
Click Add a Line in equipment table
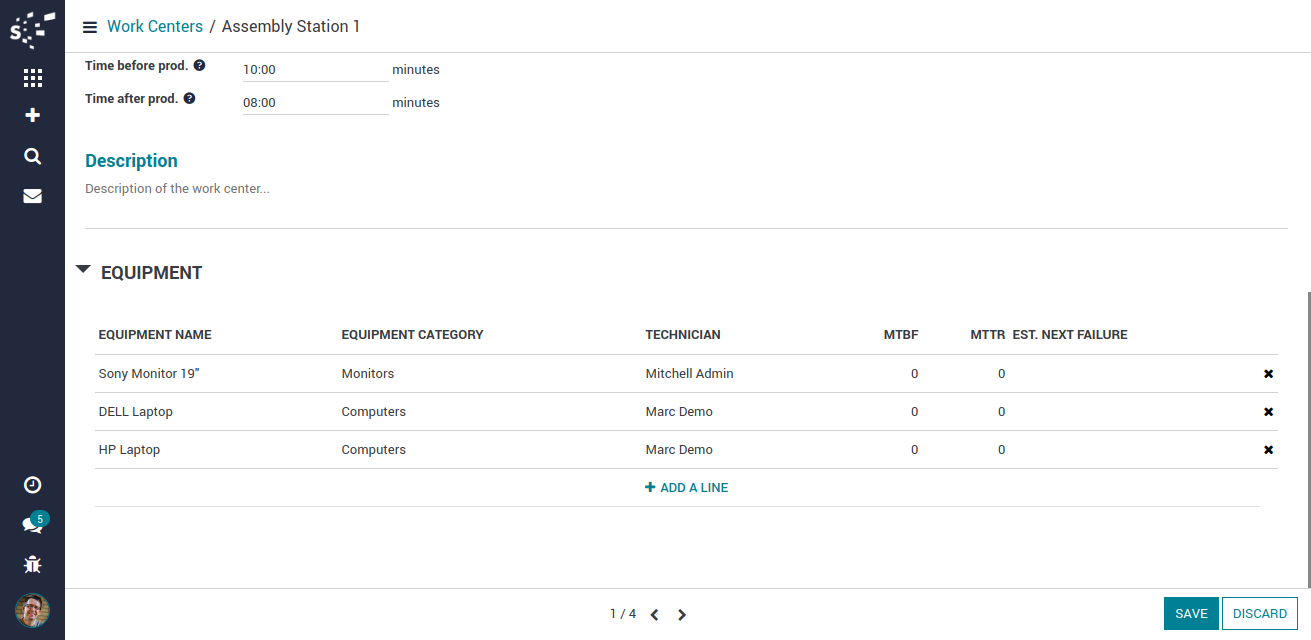(687, 488)
